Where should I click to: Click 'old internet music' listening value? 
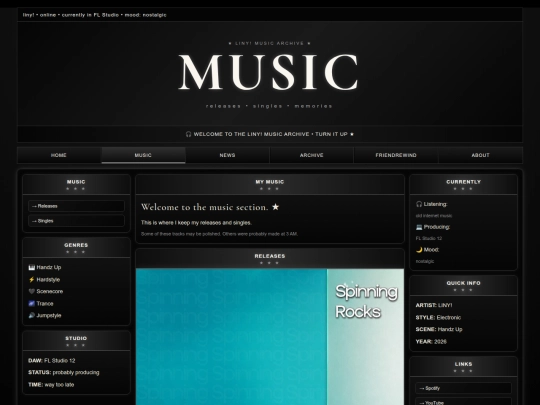434,216
